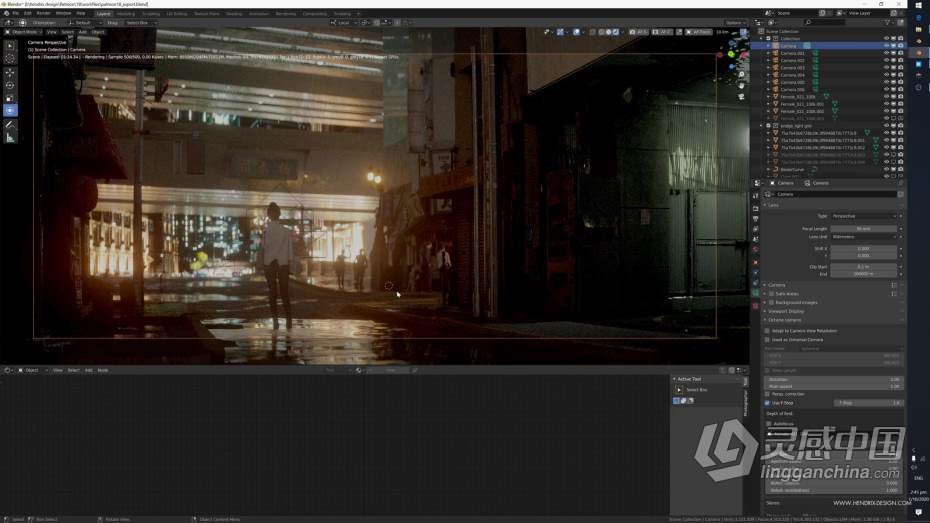Screen dimensions: 930x523
Task: Open the File menu
Action: coord(16,13)
